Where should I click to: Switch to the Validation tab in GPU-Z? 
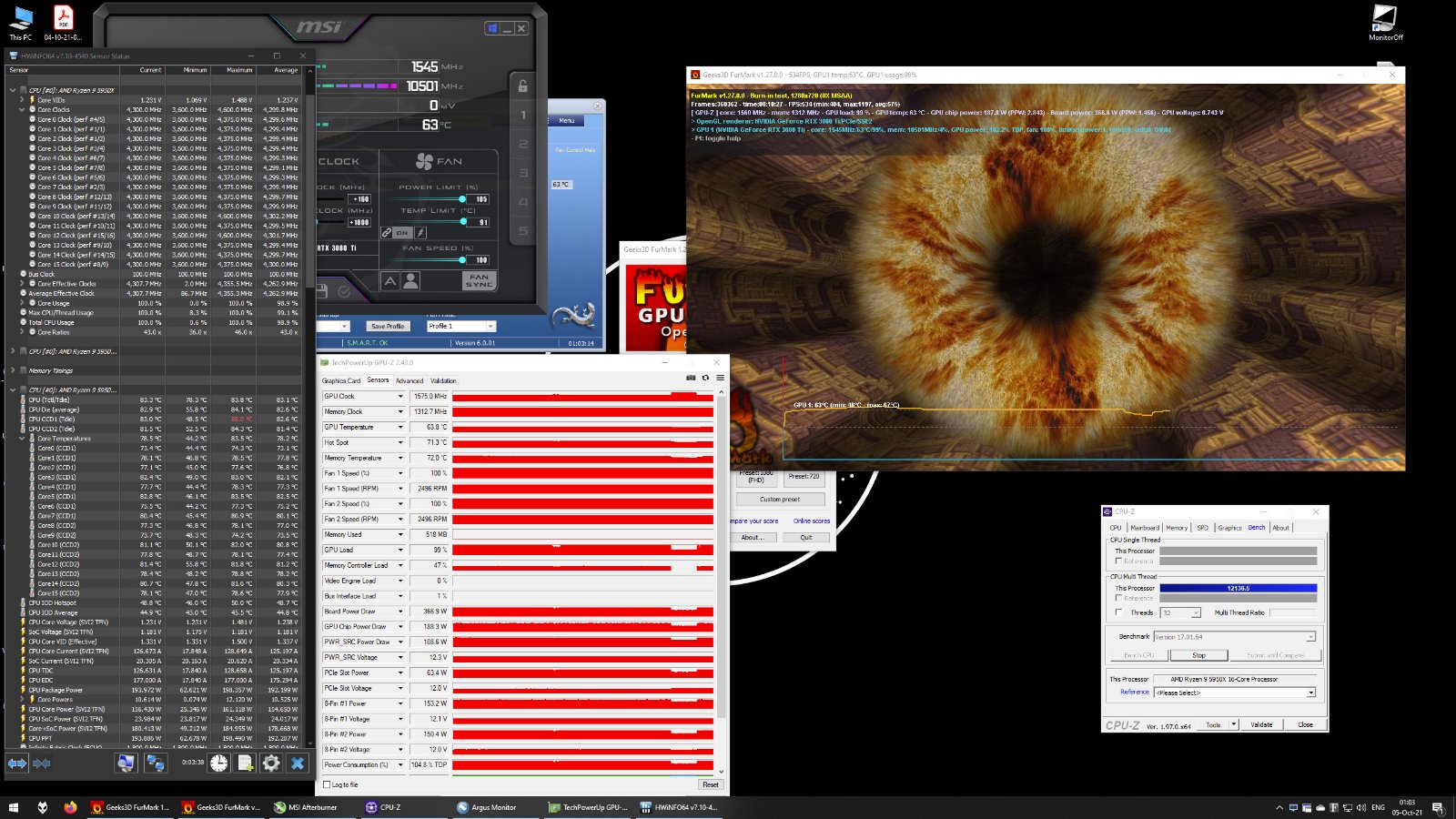pos(443,381)
